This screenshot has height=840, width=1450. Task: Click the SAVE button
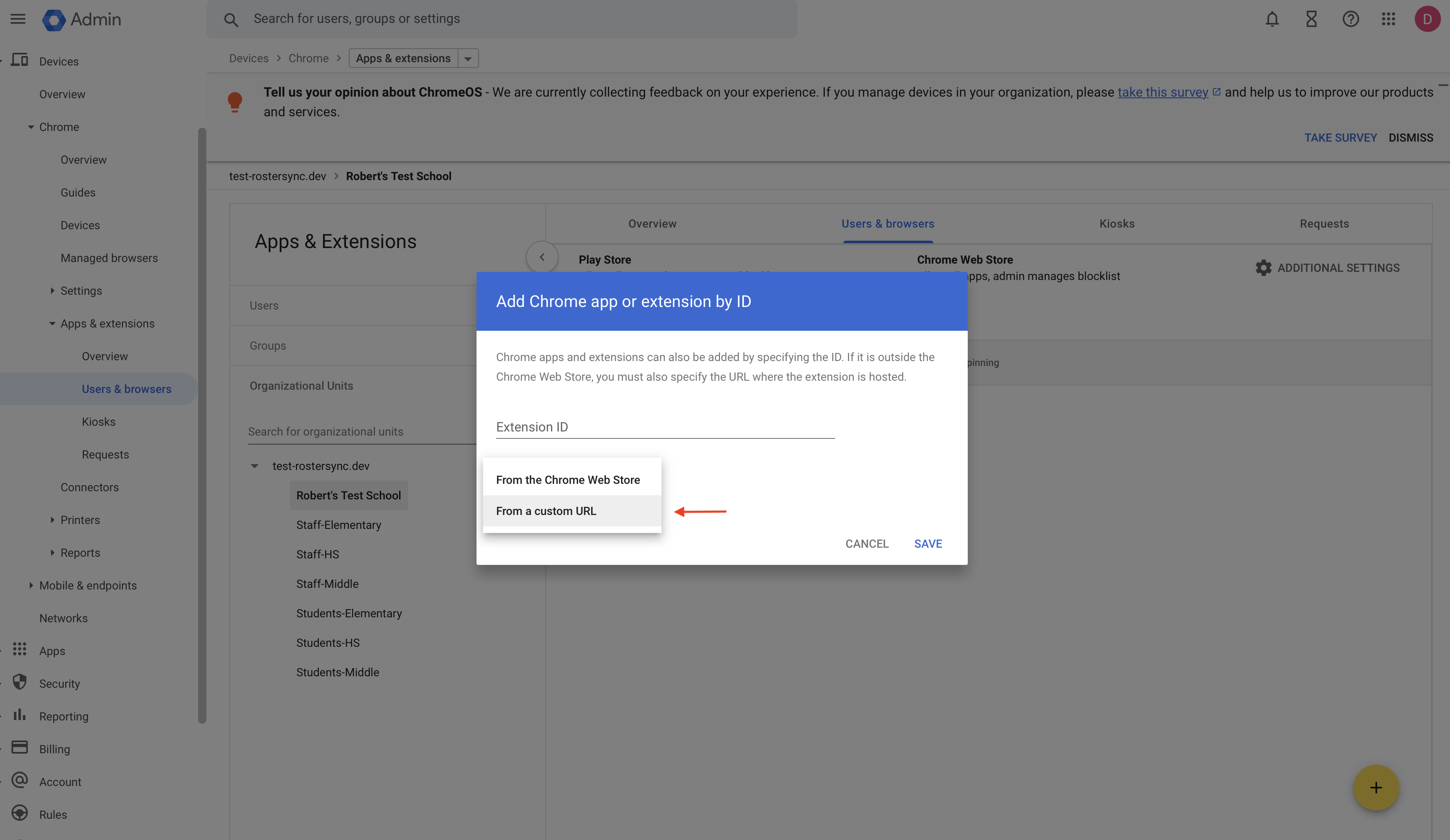(x=928, y=544)
